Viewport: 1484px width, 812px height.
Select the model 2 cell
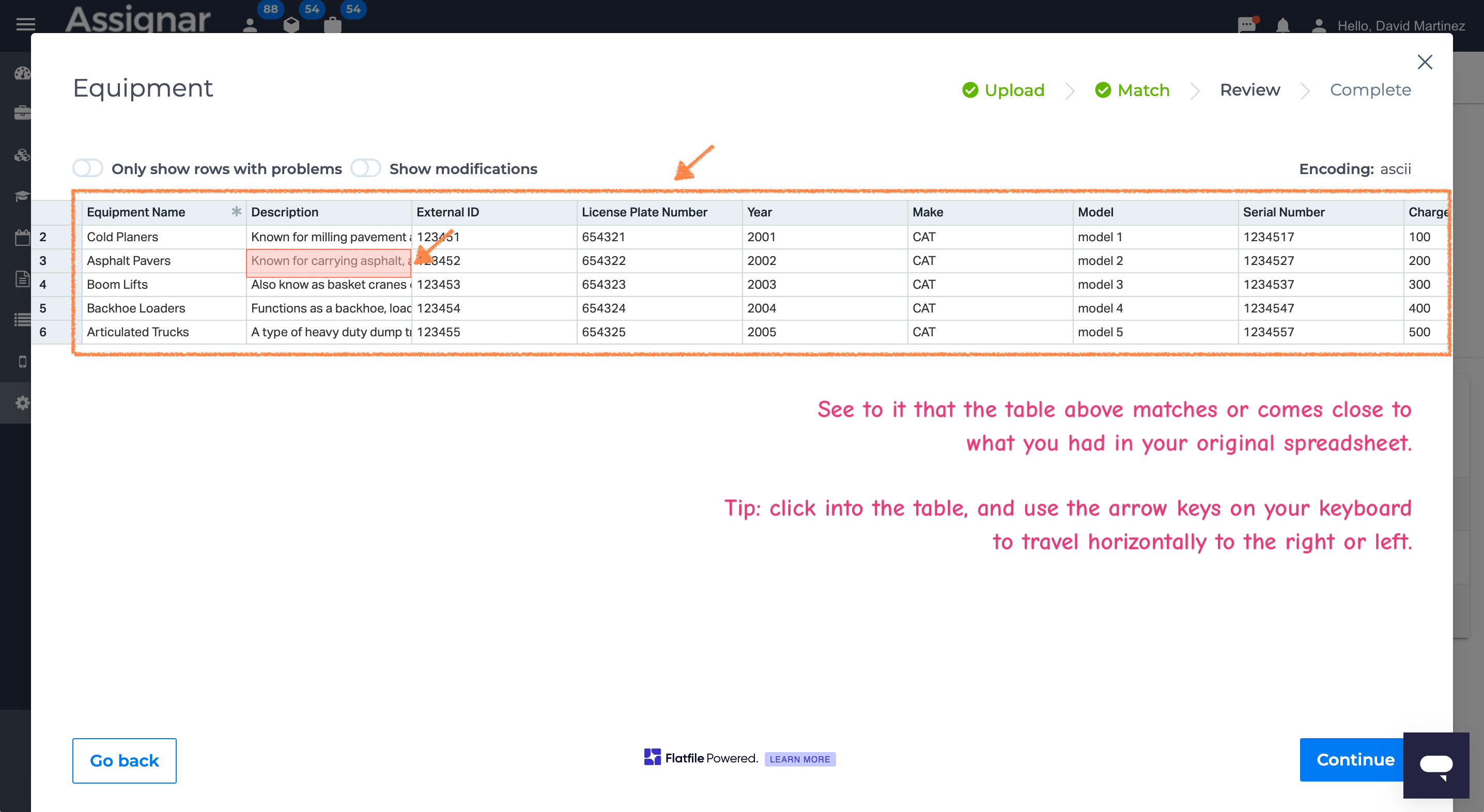point(1156,260)
